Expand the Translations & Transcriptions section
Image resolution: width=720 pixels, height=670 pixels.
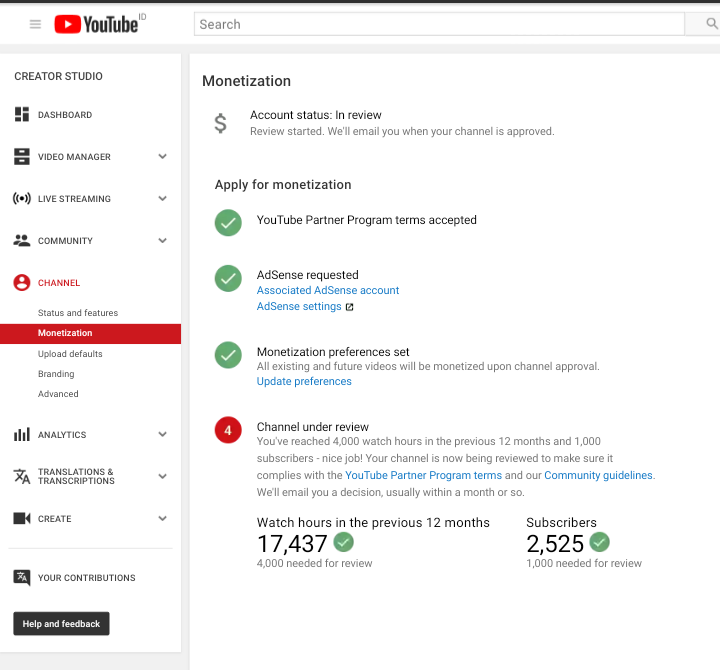click(163, 476)
